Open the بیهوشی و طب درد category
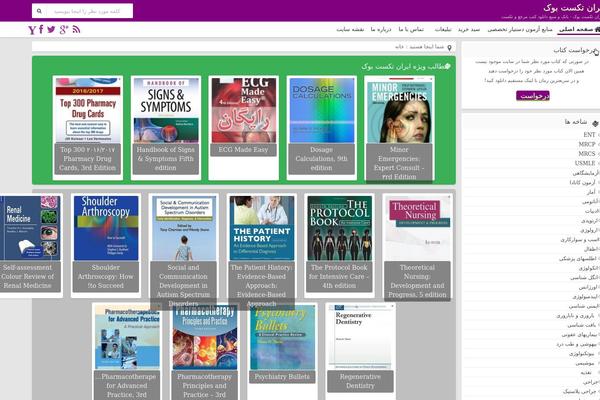Image resolution: width=600 pixels, height=400 pixels. (576, 344)
